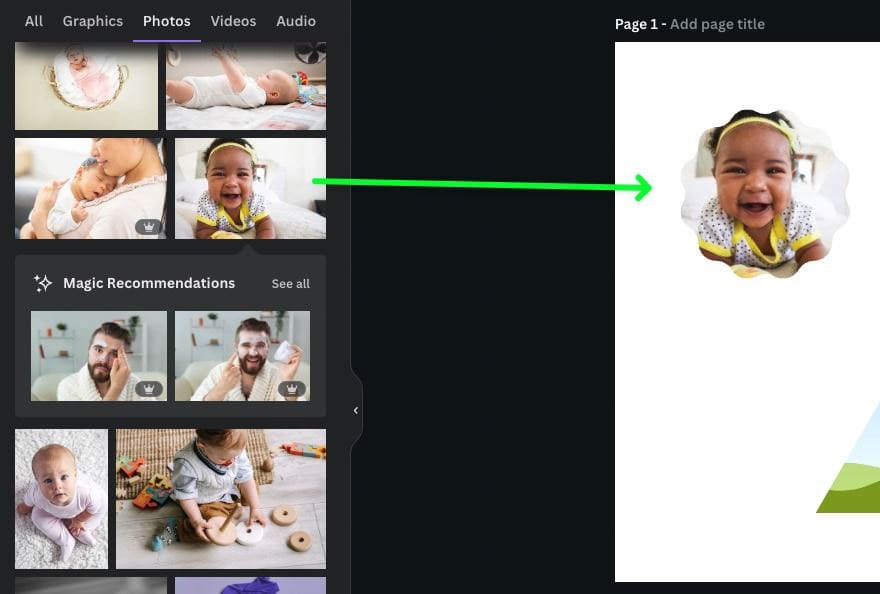The height and width of the screenshot is (594, 880).
Task: Select the mother holding newborn photo
Action: point(91,189)
